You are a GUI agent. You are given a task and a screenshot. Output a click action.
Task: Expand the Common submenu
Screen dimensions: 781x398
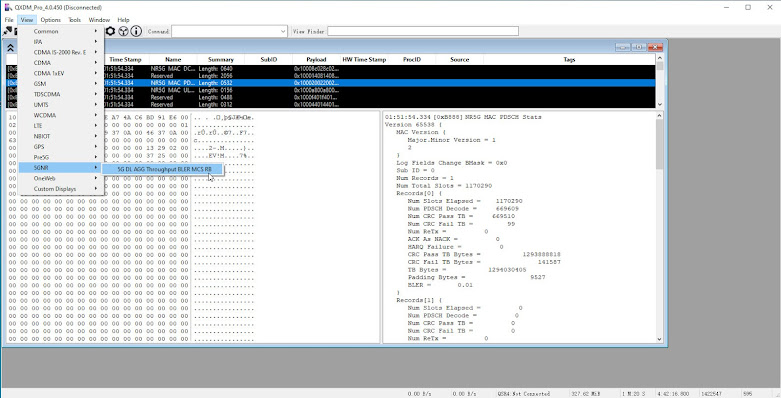coord(61,31)
